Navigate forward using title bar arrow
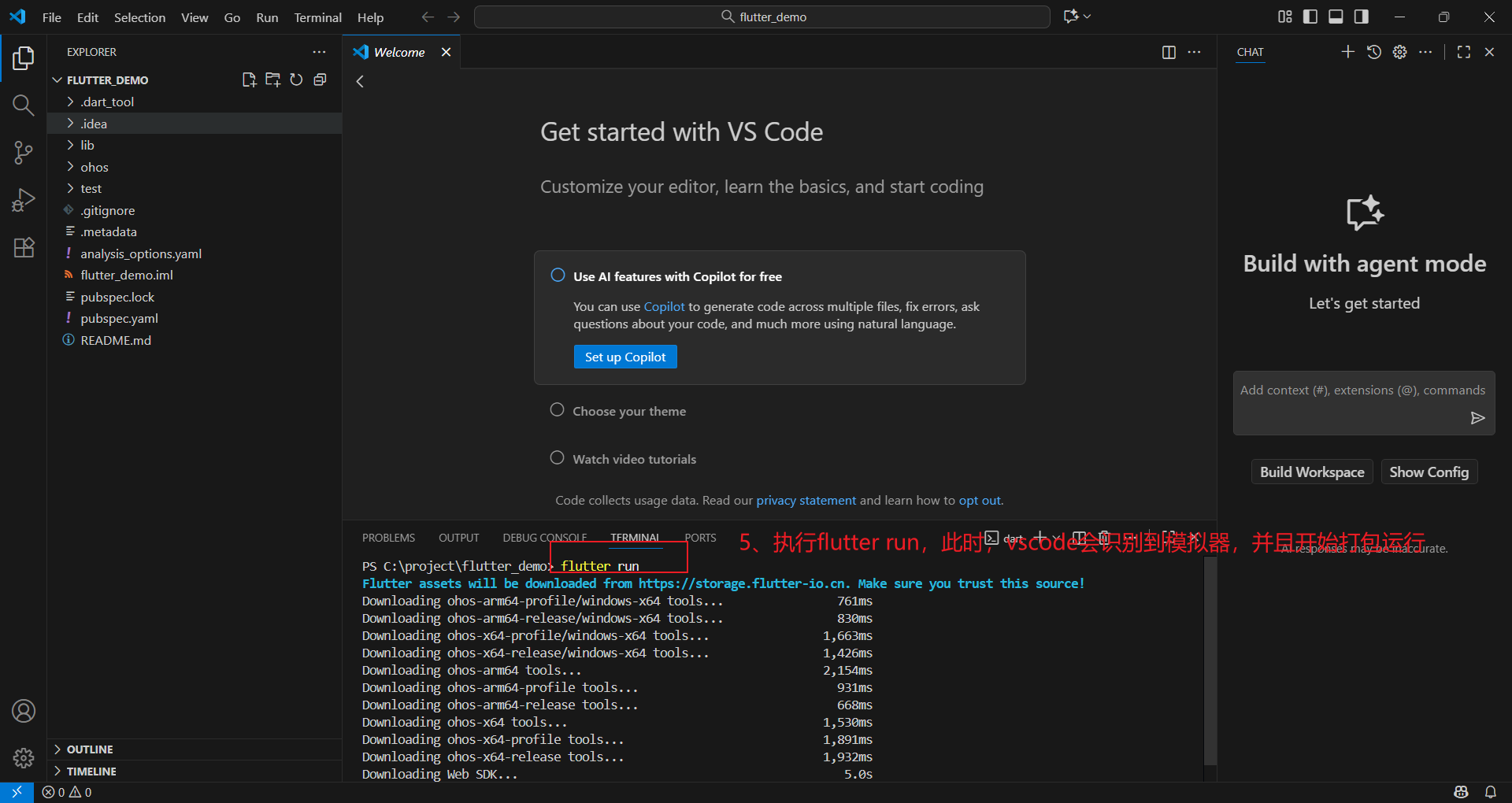Viewport: 1512px width, 803px height. (454, 17)
